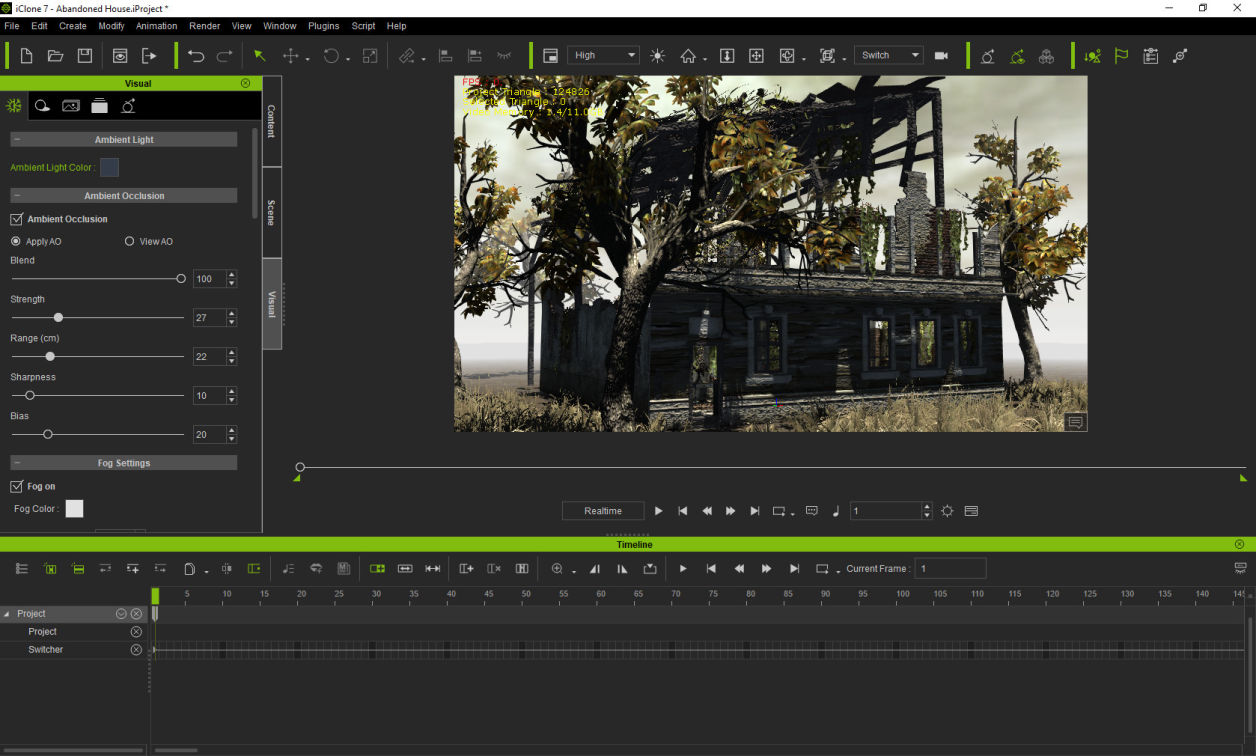This screenshot has width=1256, height=756.
Task: Click the Fog Color swatch
Action: (x=75, y=509)
